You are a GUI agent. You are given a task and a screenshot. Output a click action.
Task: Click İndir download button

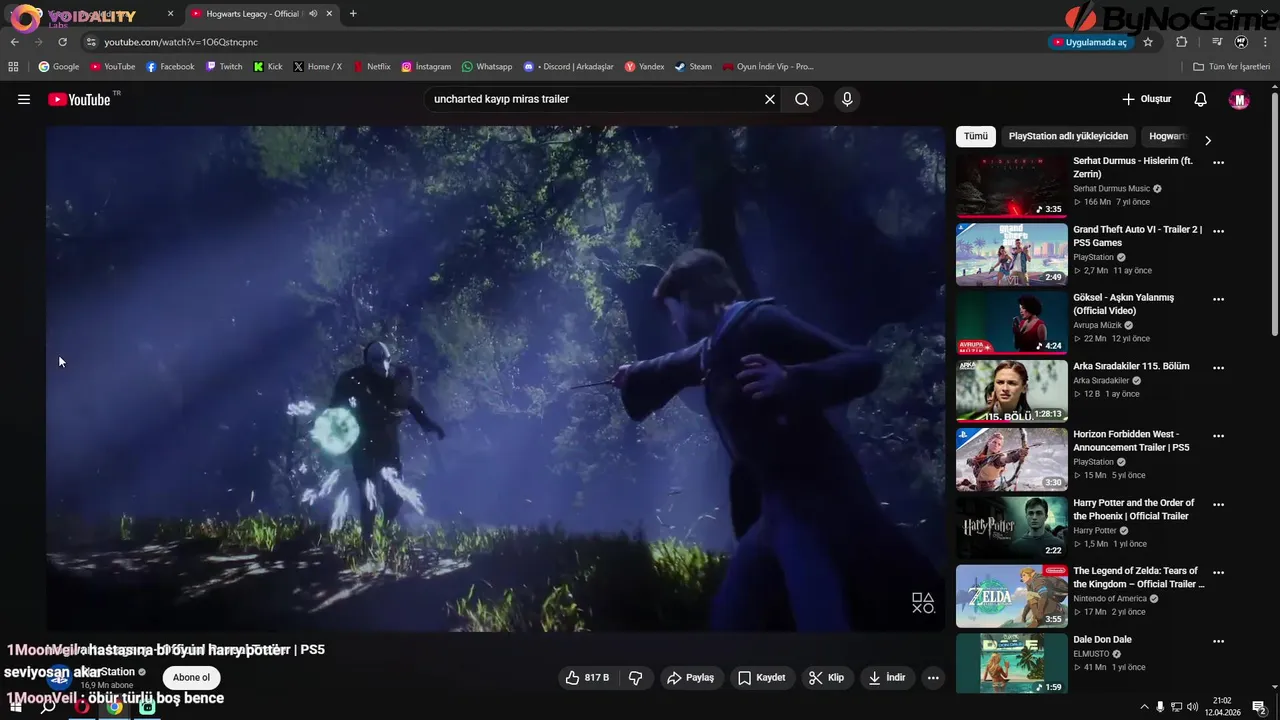[x=886, y=678]
